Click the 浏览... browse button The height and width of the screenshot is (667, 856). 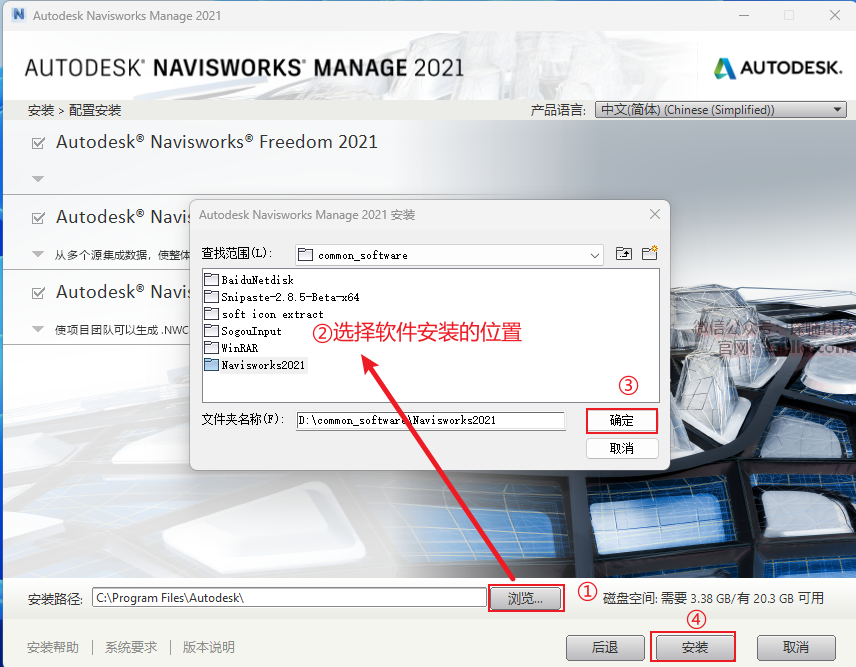(x=526, y=599)
